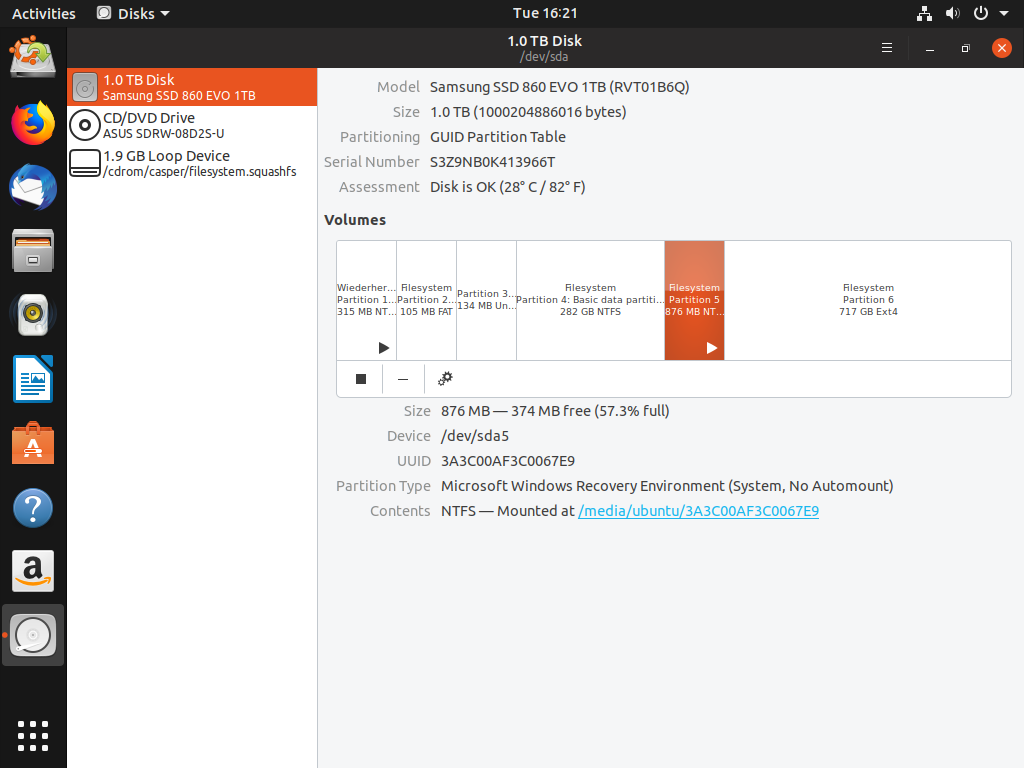Open volume icon in top bar
This screenshot has height=768, width=1024.
click(953, 13)
